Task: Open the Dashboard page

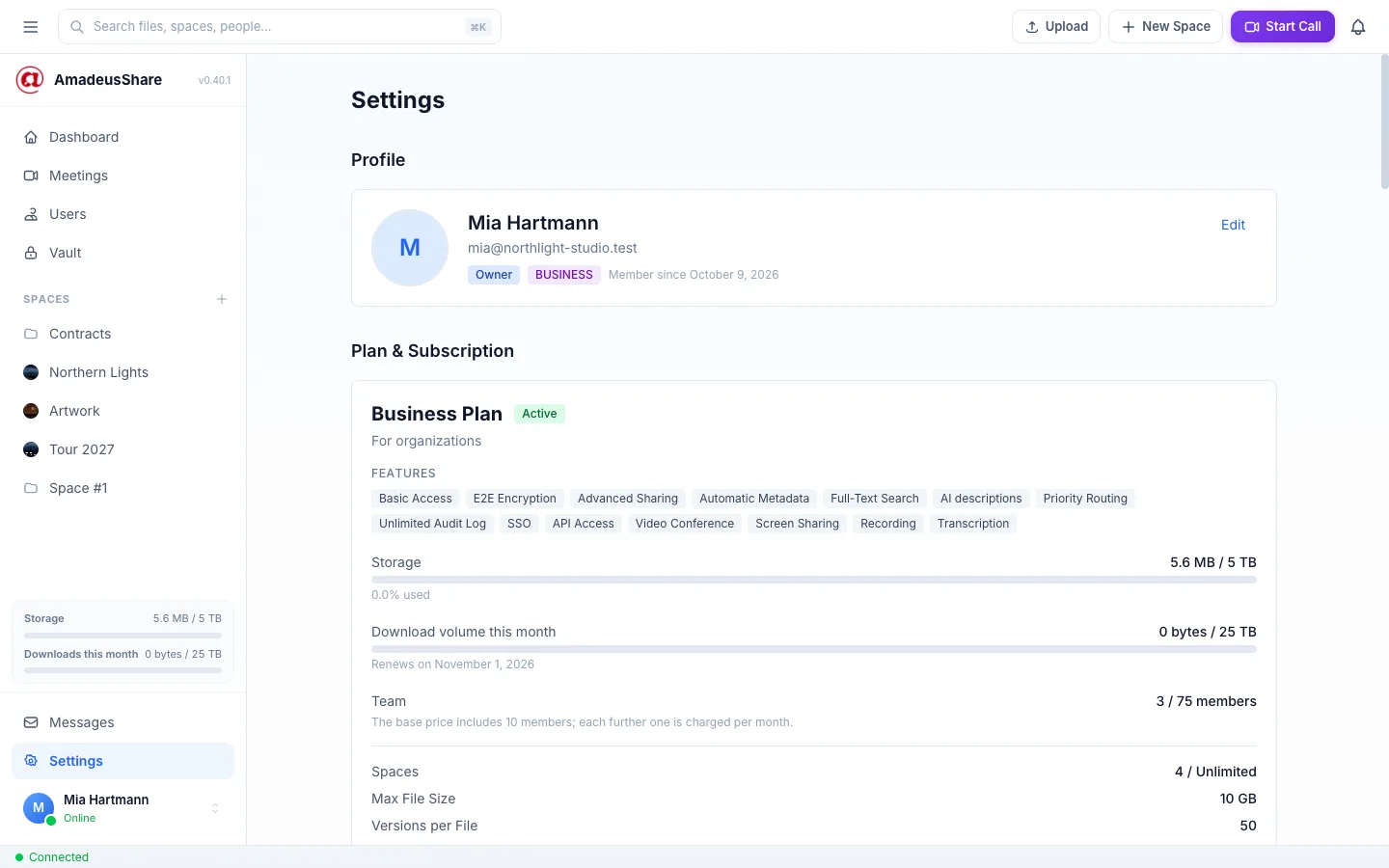Action: 123,137
